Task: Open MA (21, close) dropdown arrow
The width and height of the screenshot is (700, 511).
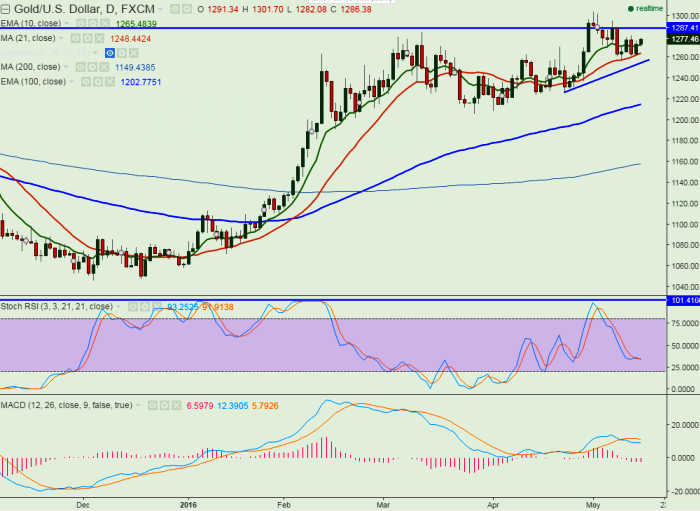Action: click(x=62, y=38)
